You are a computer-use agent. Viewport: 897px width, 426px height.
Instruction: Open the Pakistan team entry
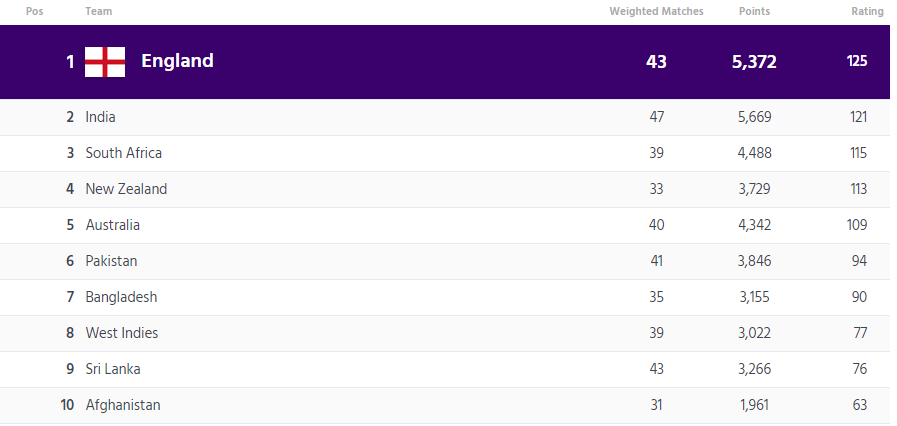[111, 261]
